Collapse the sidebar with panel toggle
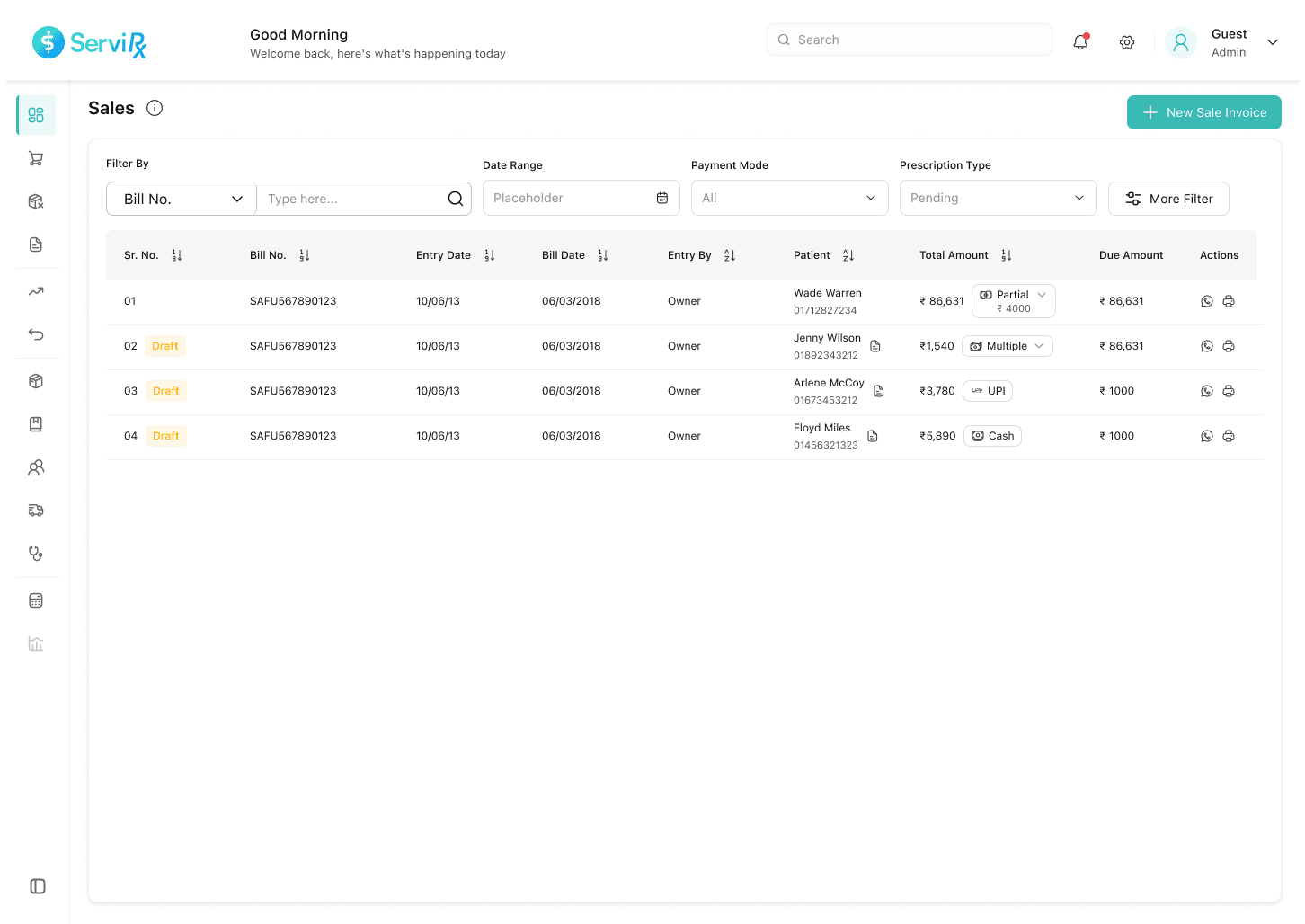The width and height of the screenshot is (1305, 924). tap(38, 886)
